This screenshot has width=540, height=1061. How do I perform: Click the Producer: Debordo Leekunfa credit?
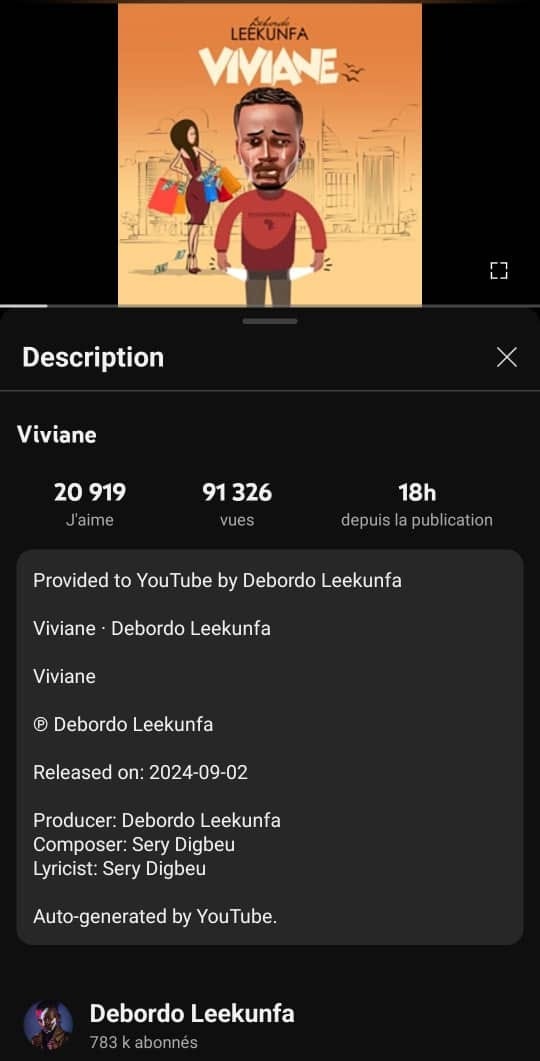click(x=157, y=821)
